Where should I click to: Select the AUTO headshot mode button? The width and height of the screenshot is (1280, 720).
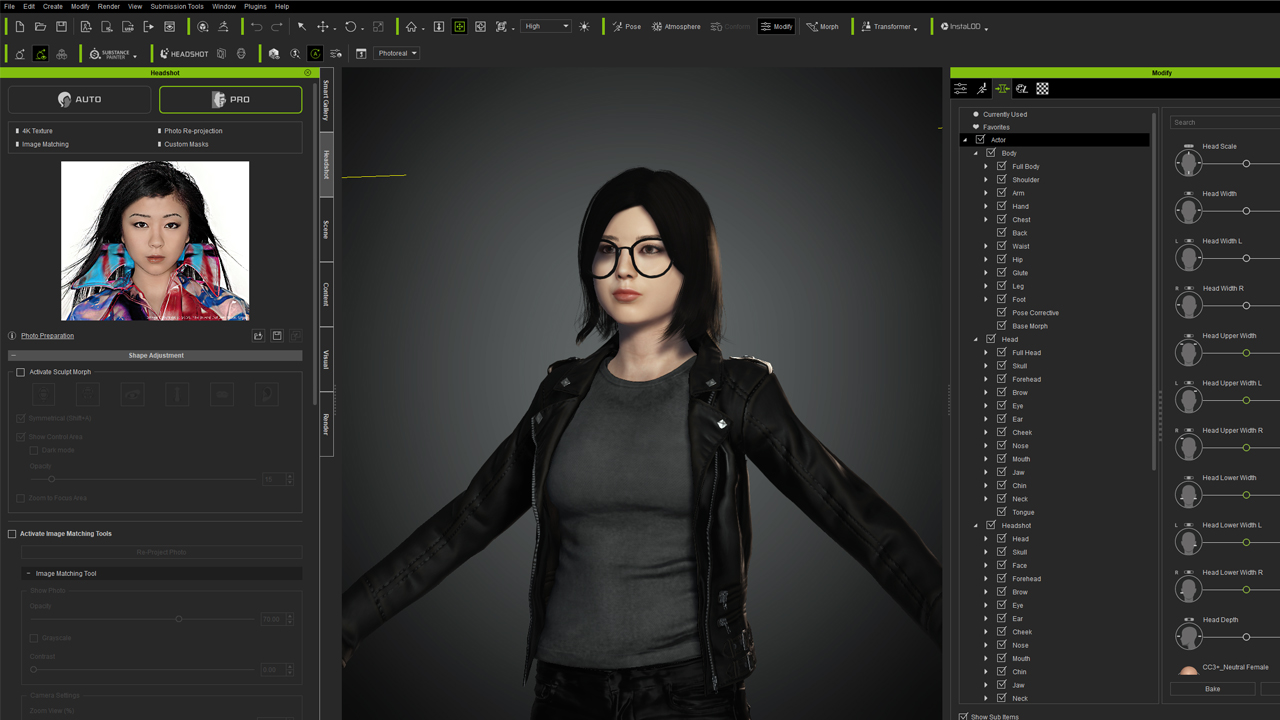pos(80,99)
